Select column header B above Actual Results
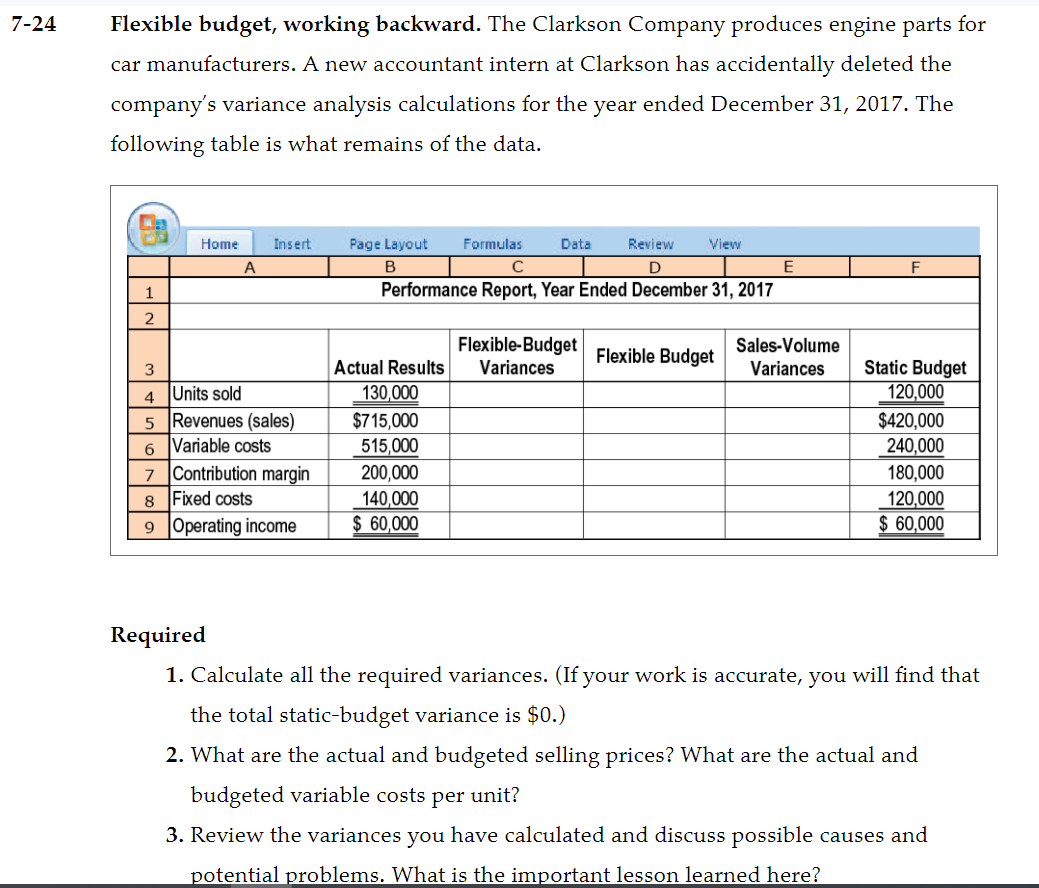The width and height of the screenshot is (1039, 888). click(x=389, y=266)
